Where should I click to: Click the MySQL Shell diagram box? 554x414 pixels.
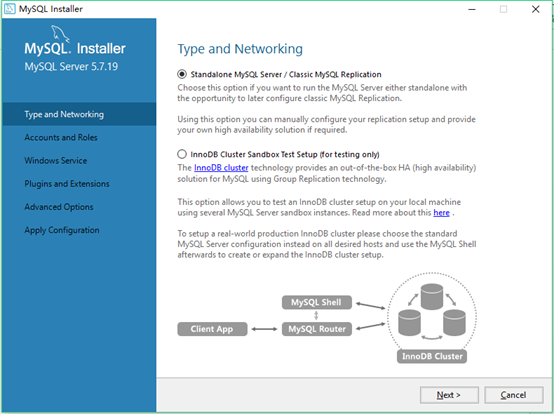click(317, 302)
